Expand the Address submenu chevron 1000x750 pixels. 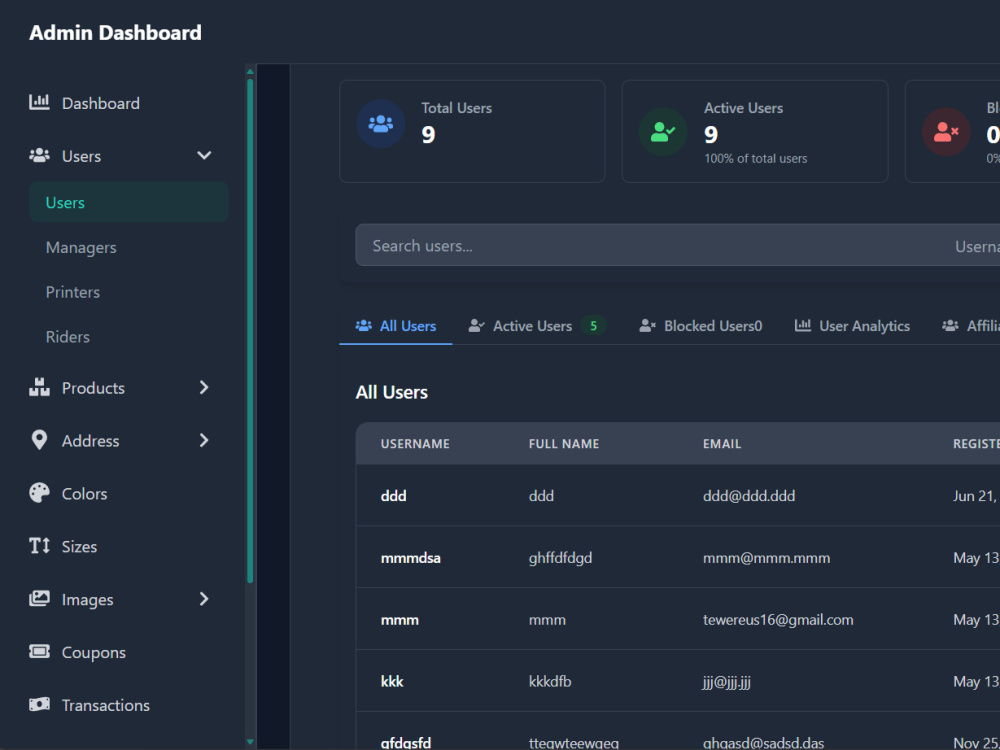(204, 440)
